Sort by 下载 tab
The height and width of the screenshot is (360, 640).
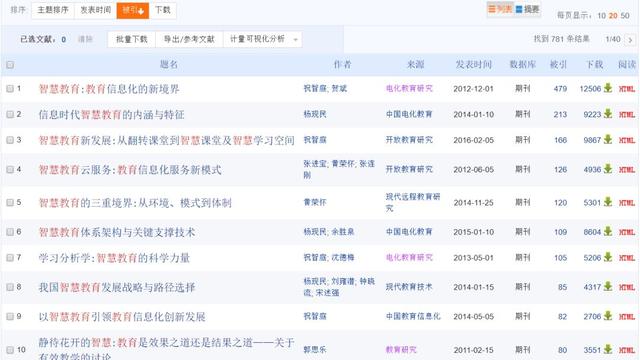click(x=162, y=10)
